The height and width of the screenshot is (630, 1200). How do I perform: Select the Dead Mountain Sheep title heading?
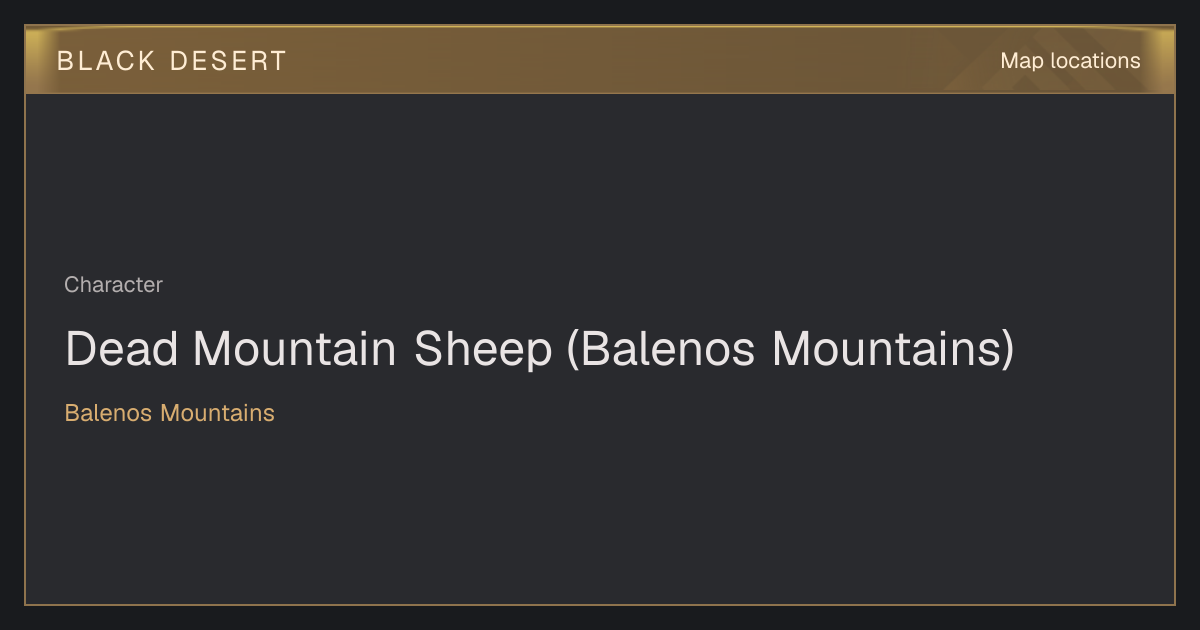click(539, 350)
